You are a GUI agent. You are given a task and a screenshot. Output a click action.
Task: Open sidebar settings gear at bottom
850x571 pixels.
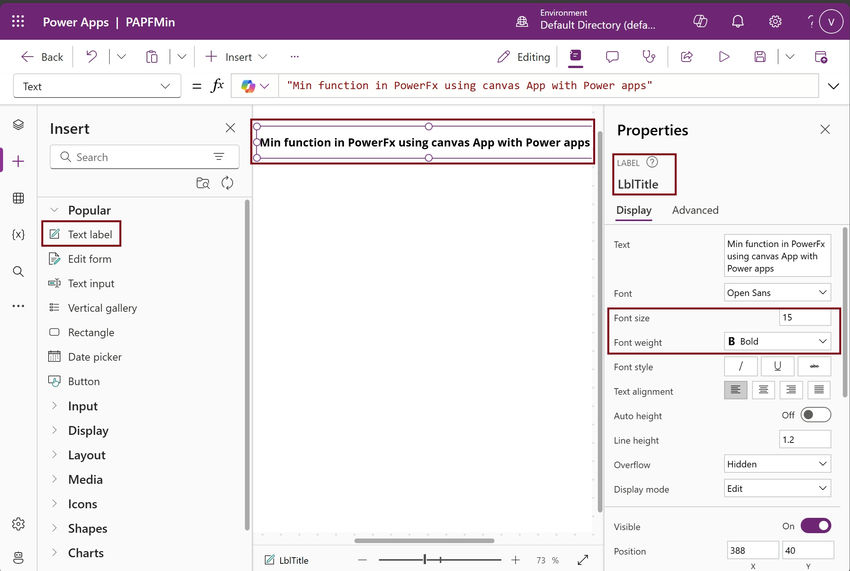[x=18, y=524]
